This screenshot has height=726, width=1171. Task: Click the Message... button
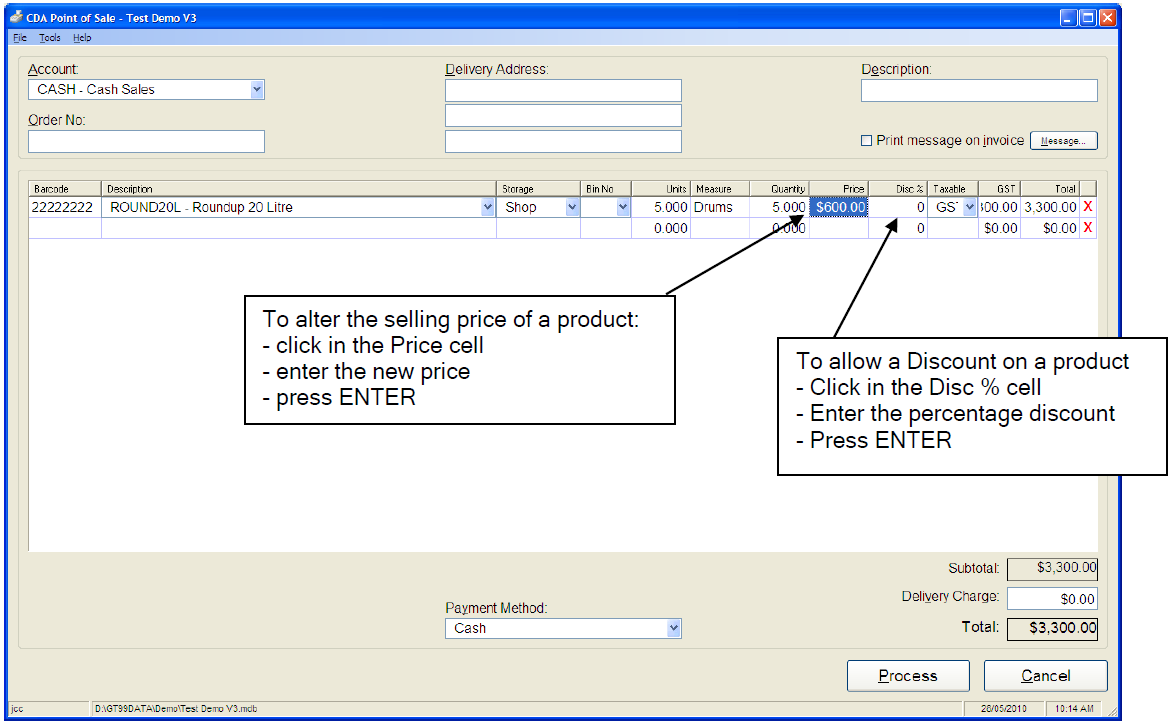tap(1063, 141)
